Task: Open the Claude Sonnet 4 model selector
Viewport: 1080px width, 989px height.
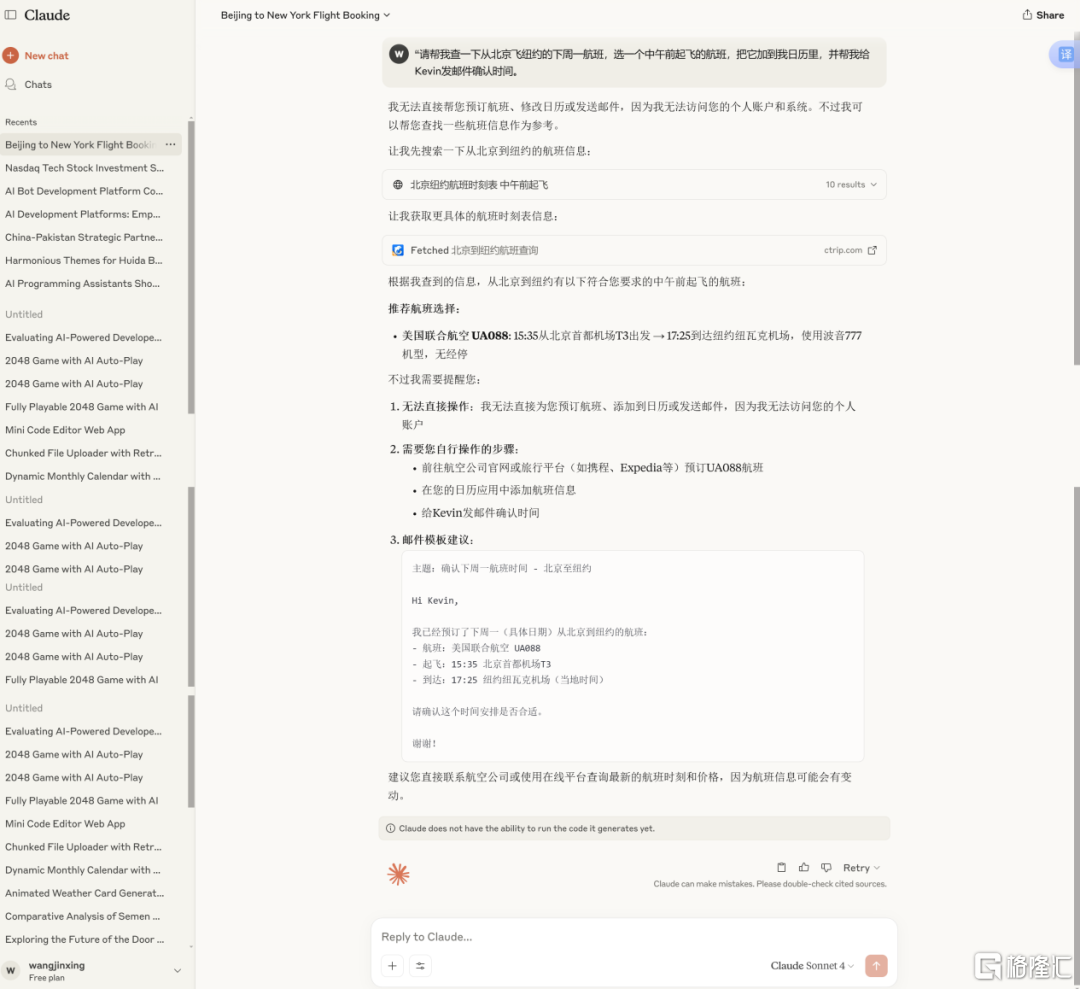Action: [812, 966]
